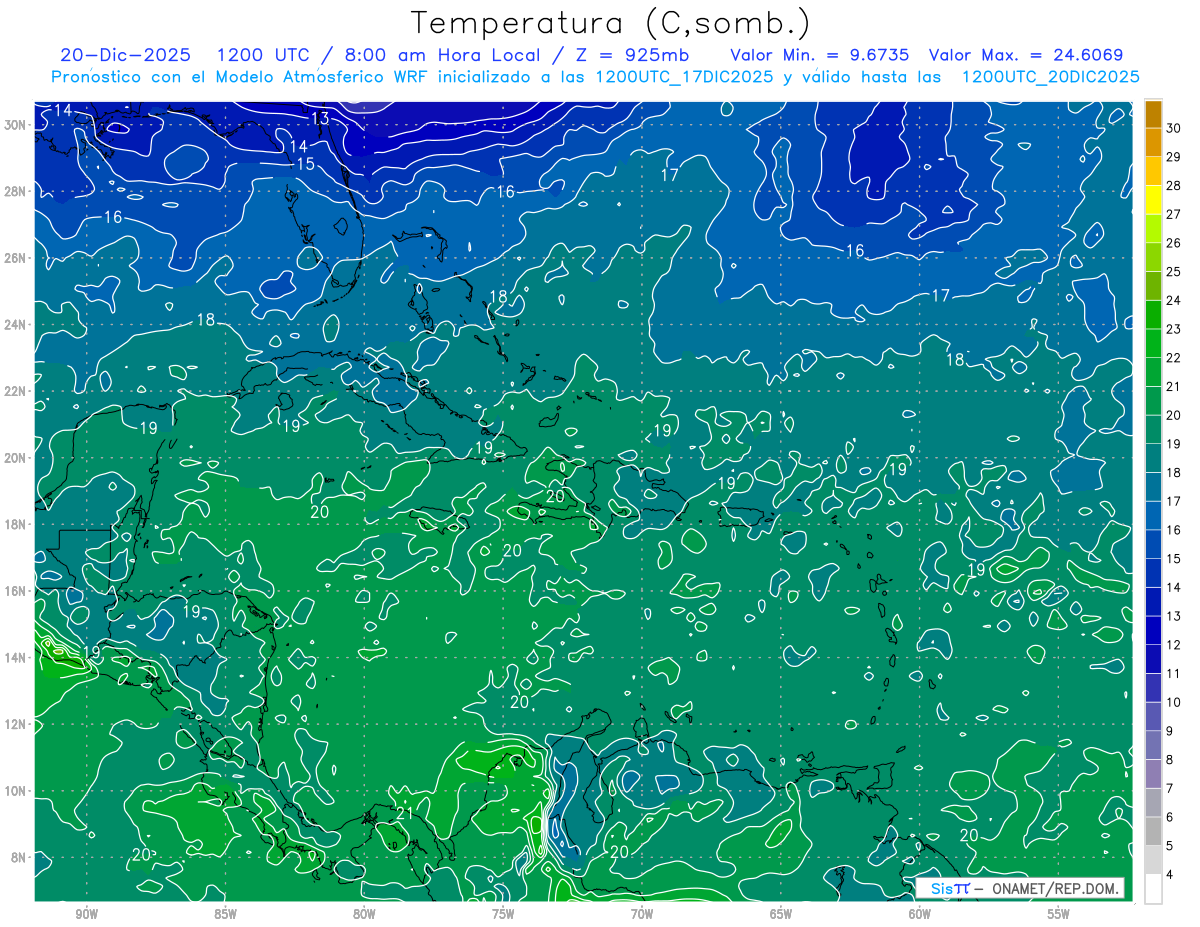Image resolution: width=1200 pixels, height=927 pixels.
Task: Click the 'Valor Max. = 24.6069' text
Action: point(1026,55)
